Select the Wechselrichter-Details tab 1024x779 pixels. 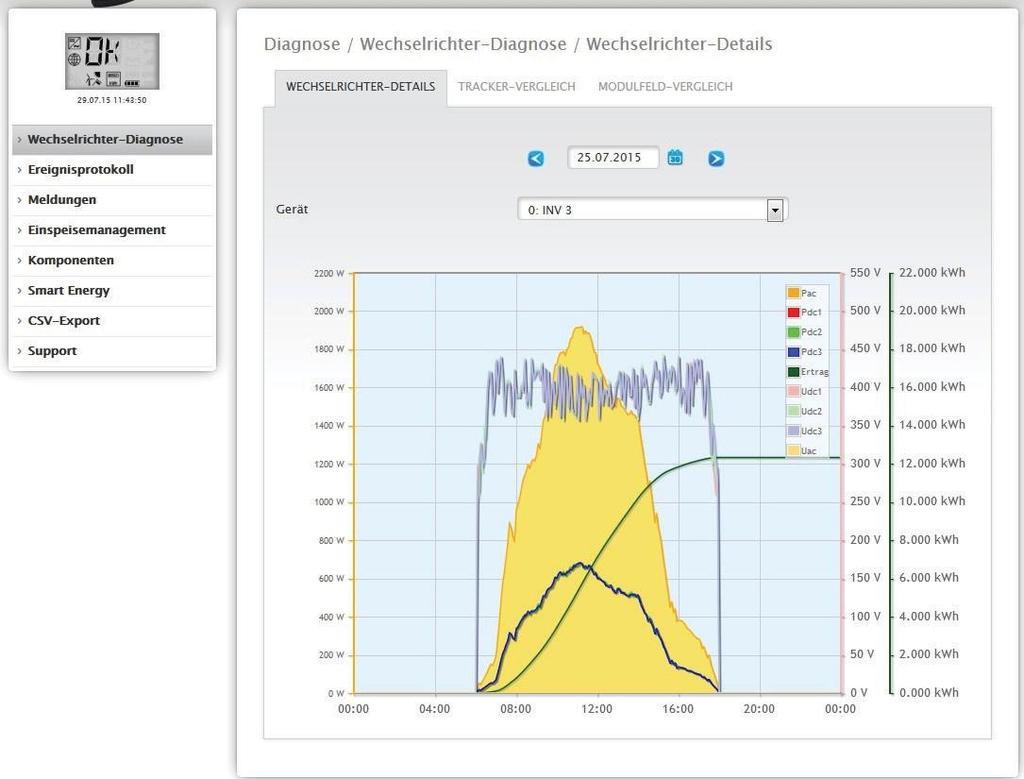tap(360, 87)
